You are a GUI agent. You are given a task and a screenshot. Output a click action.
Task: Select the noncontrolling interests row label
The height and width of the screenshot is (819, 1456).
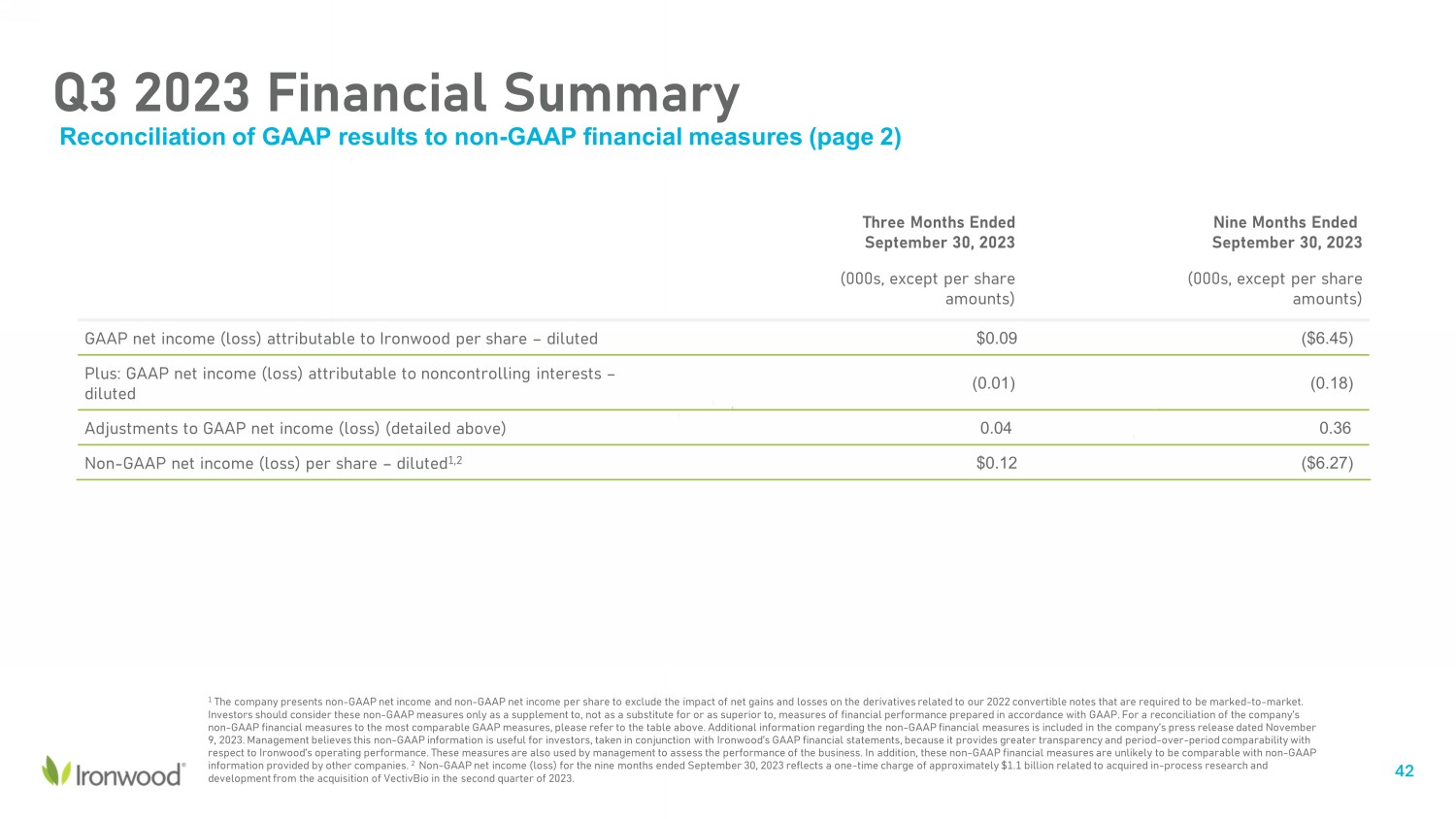tap(349, 383)
